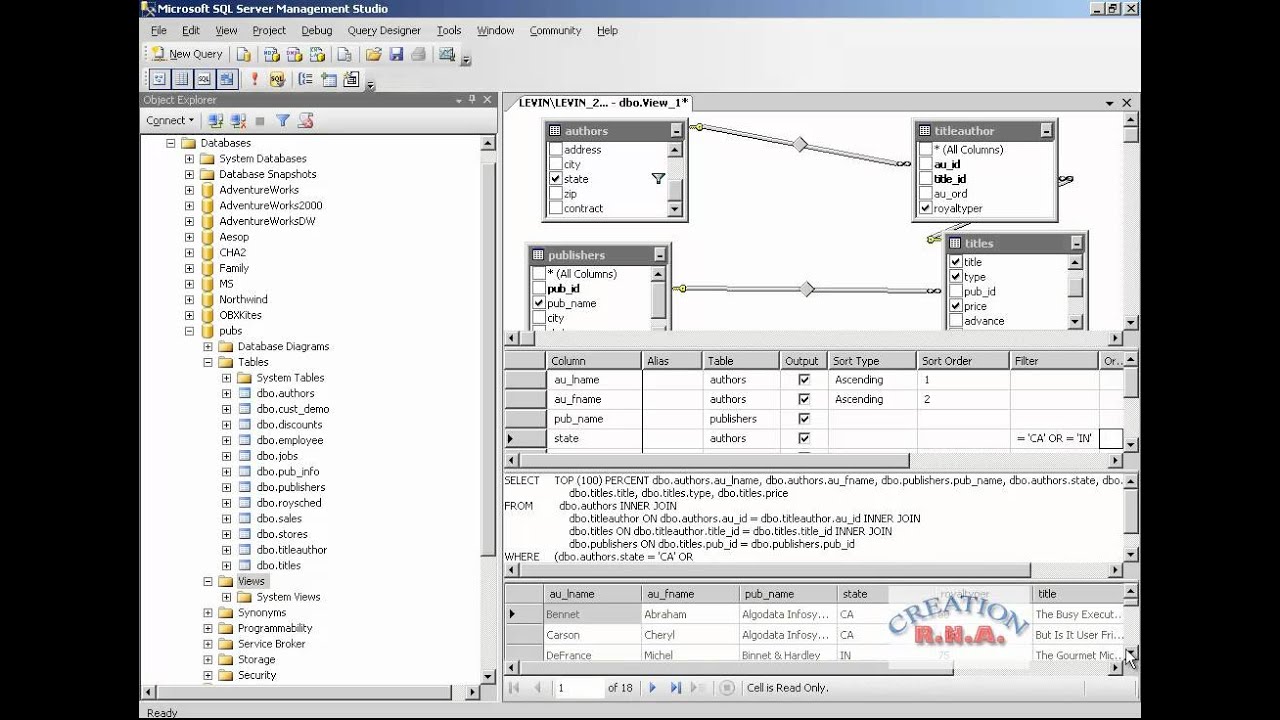
Task: Open the Debug menu
Action: (316, 31)
